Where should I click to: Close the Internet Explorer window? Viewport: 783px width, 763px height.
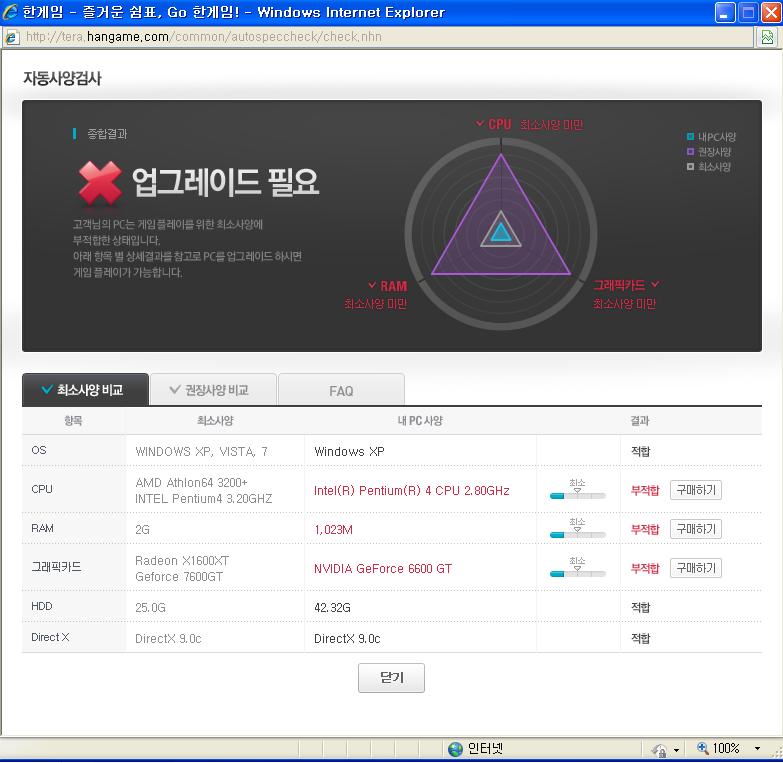click(x=771, y=12)
